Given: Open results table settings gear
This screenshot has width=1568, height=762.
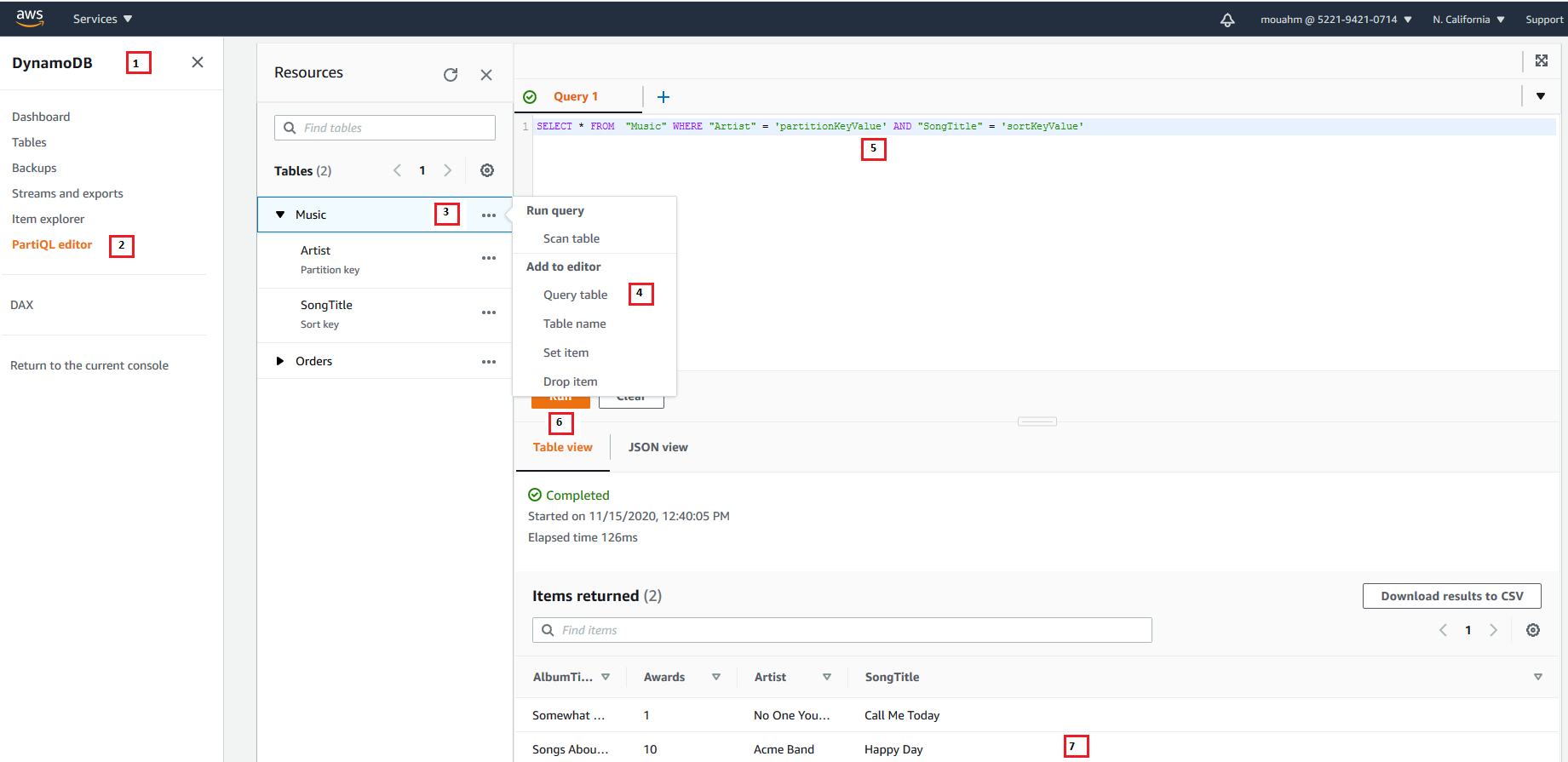Looking at the screenshot, I should click(x=1532, y=630).
